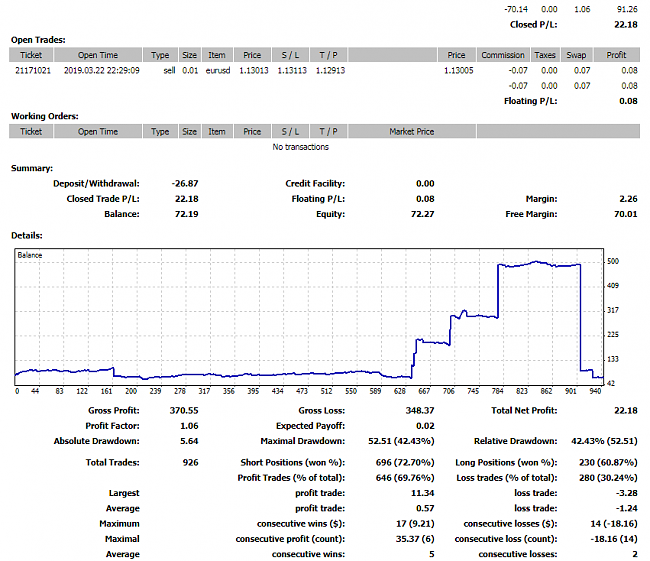Select the Market Price column header
The image size is (650, 561).
pos(412,131)
